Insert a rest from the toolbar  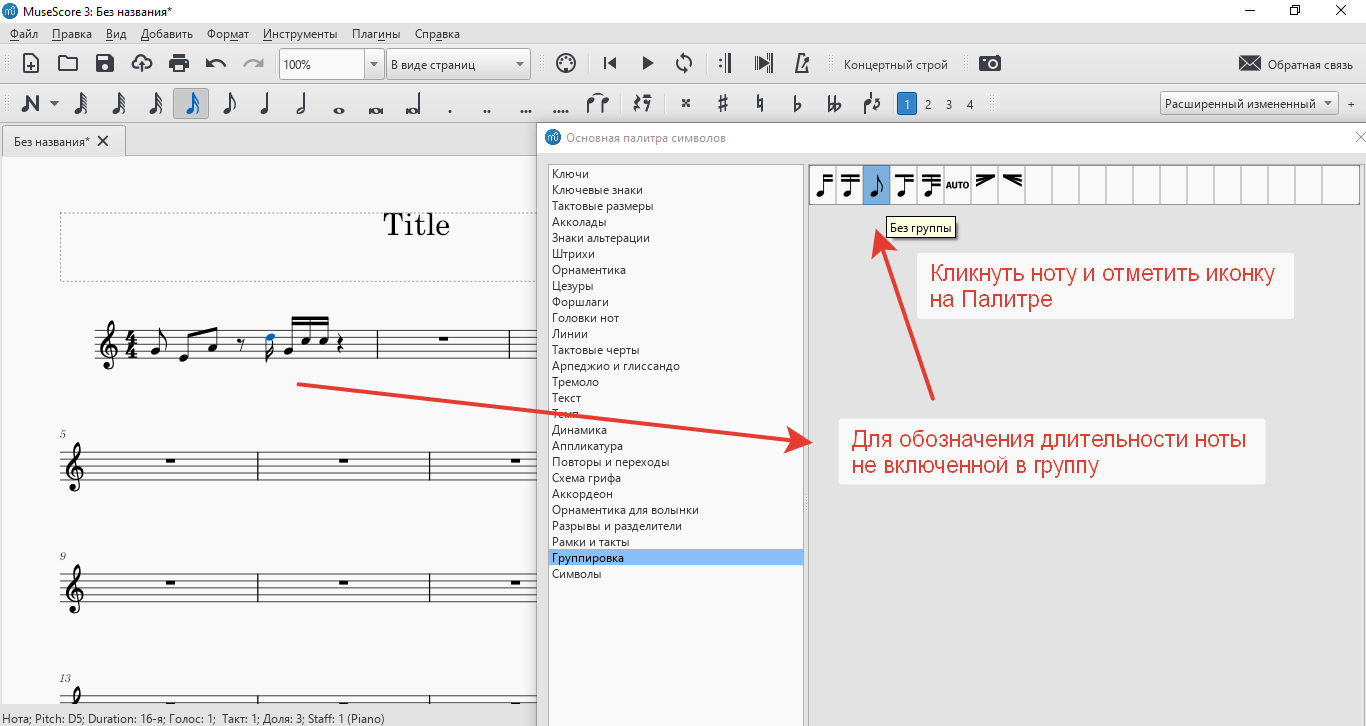point(641,104)
